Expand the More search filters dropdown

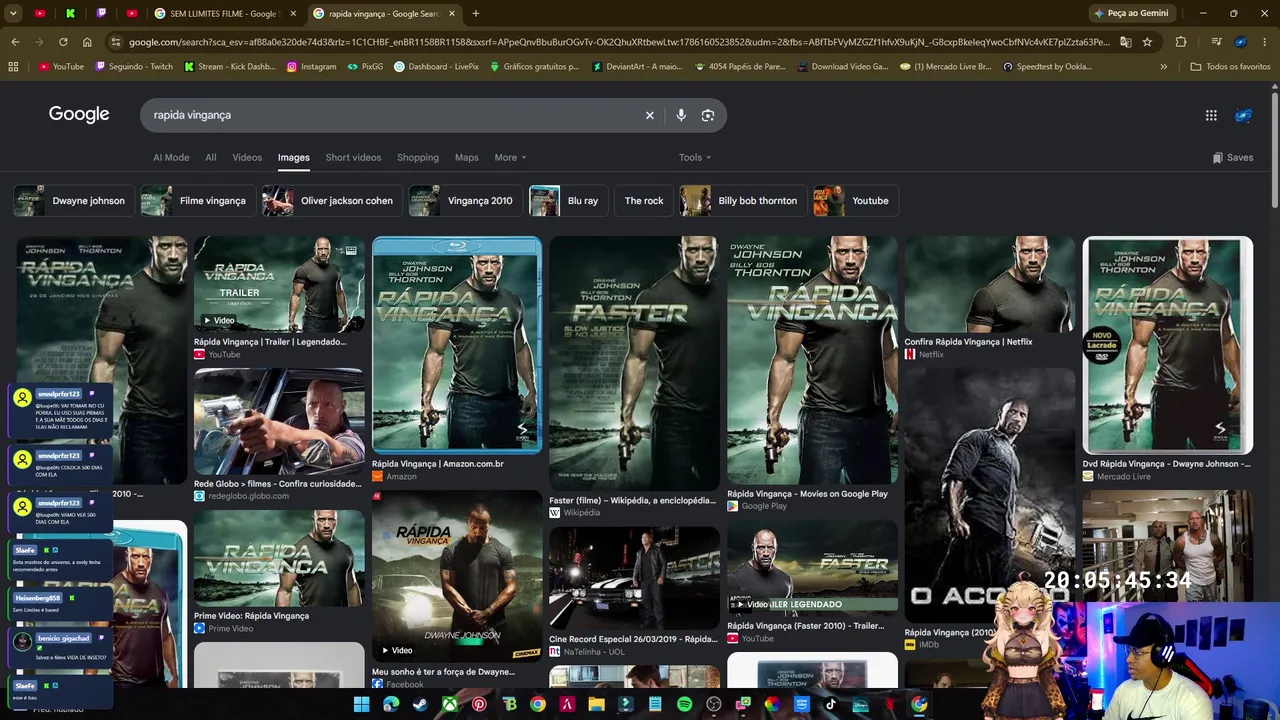pyautogui.click(x=510, y=157)
